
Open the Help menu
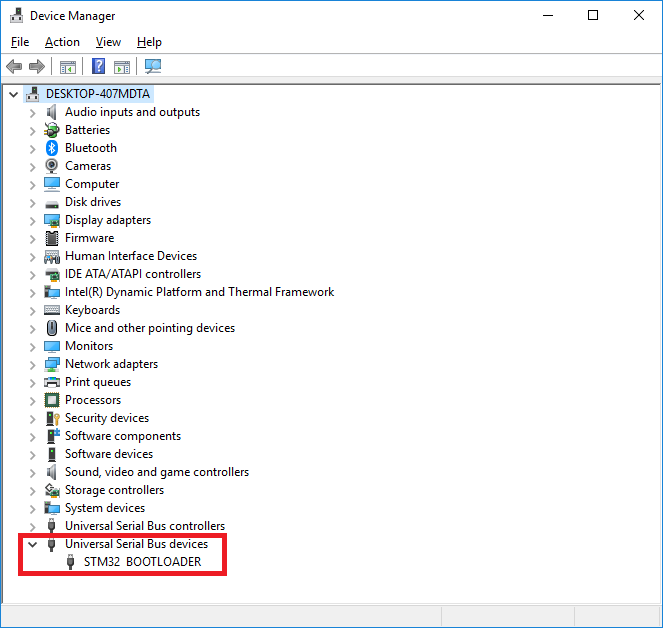click(x=149, y=42)
